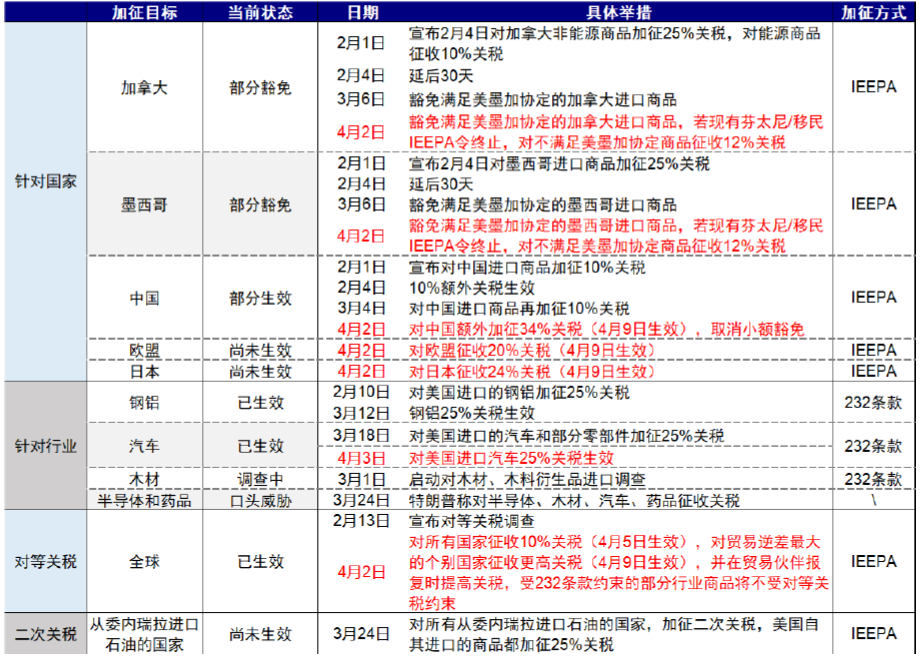Click the 加拿大 target cell
Screen dimensions: 921x660
tap(144, 87)
